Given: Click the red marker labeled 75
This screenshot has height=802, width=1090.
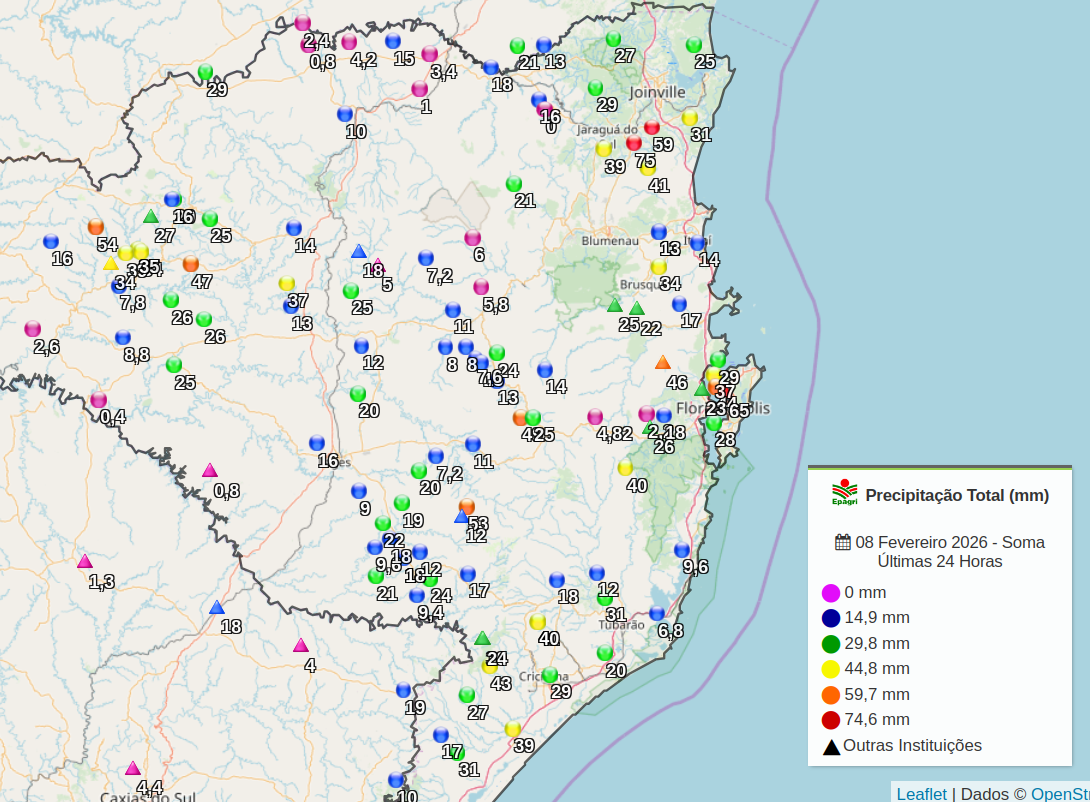Looking at the screenshot, I should (634, 143).
